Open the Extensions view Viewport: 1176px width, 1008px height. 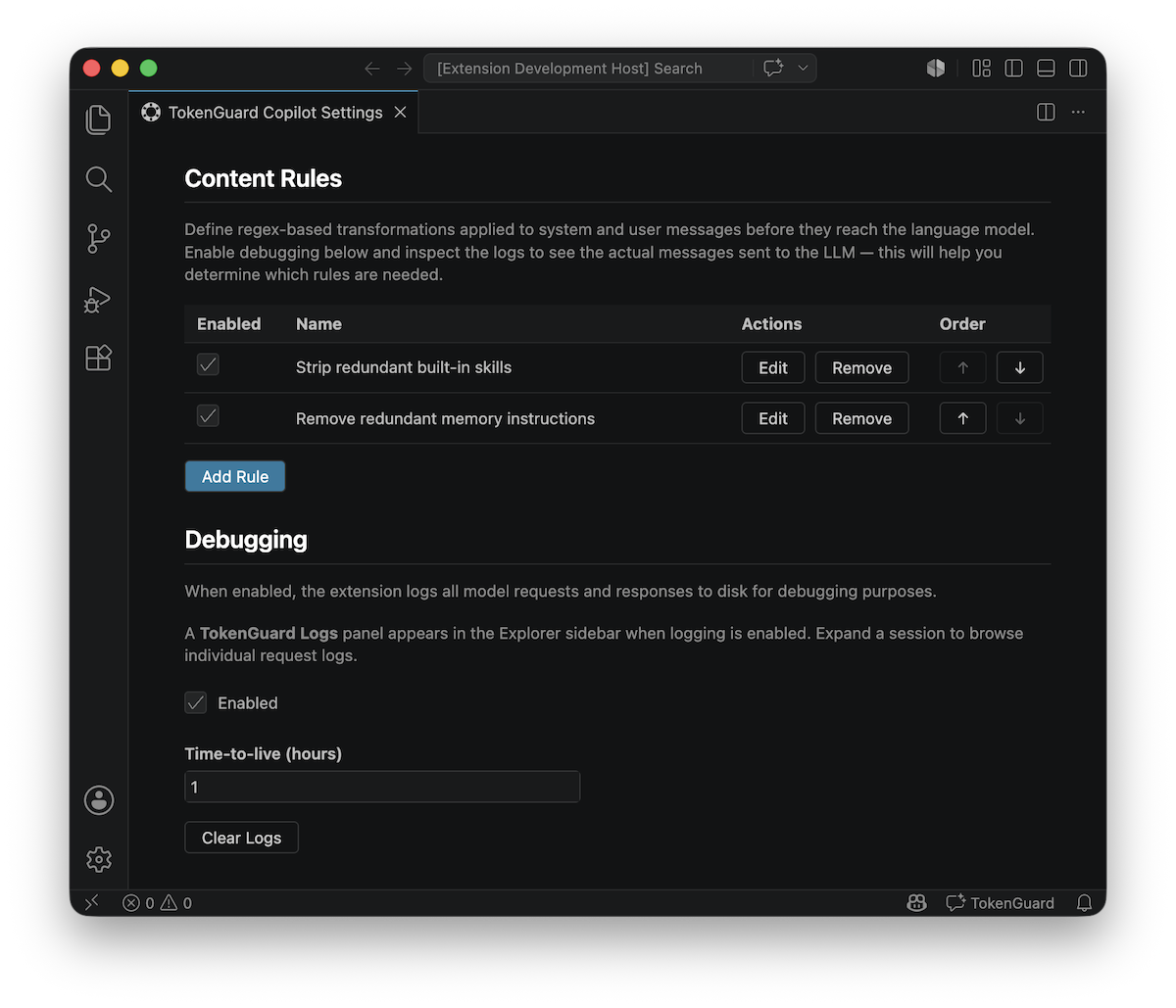pyautogui.click(x=98, y=358)
